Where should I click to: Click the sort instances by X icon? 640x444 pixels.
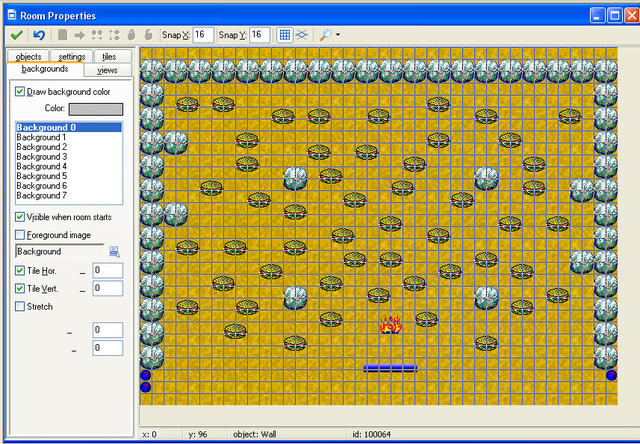(97, 35)
